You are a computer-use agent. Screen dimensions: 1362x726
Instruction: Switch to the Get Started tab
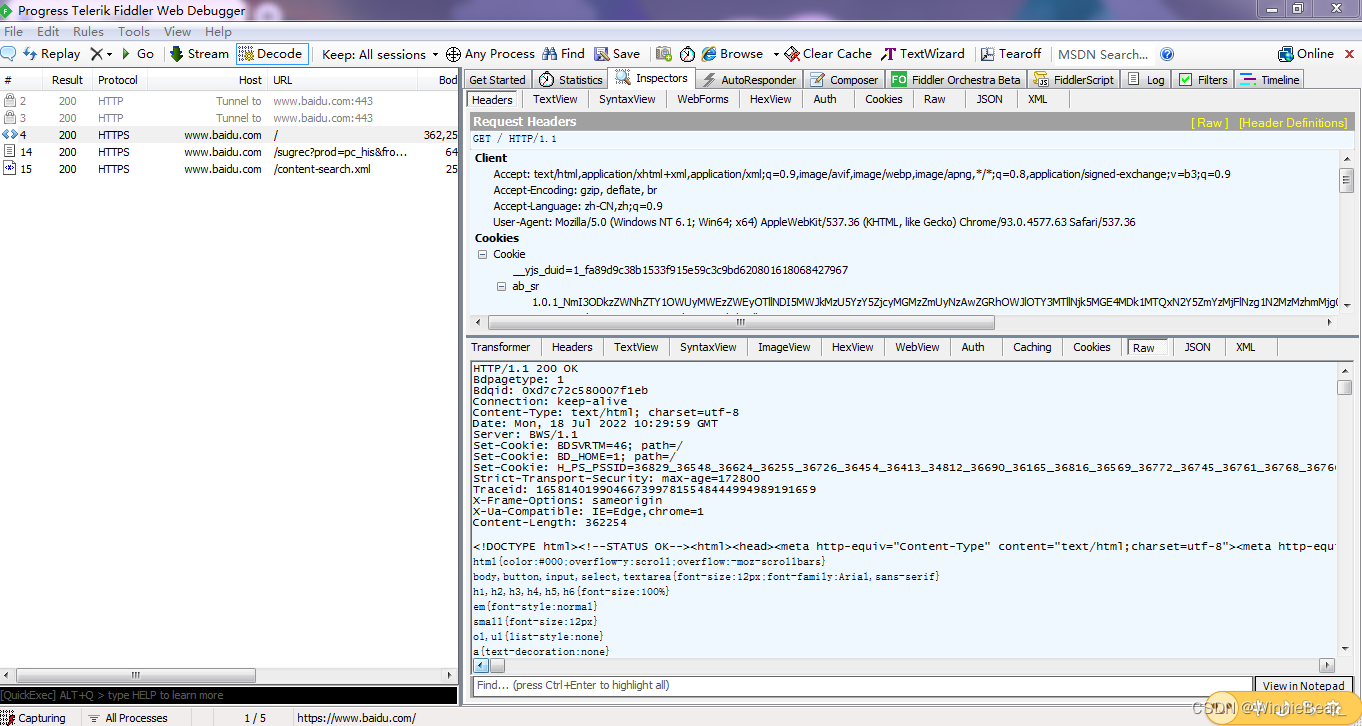(x=497, y=80)
